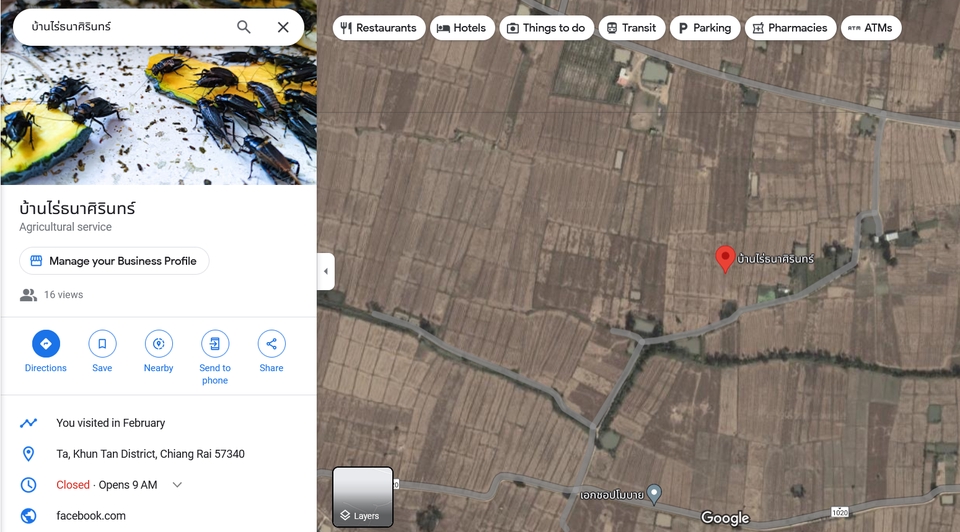Click 'Closed · Opens 9 AM' hours text
The width and height of the screenshot is (960, 532).
pos(107,485)
